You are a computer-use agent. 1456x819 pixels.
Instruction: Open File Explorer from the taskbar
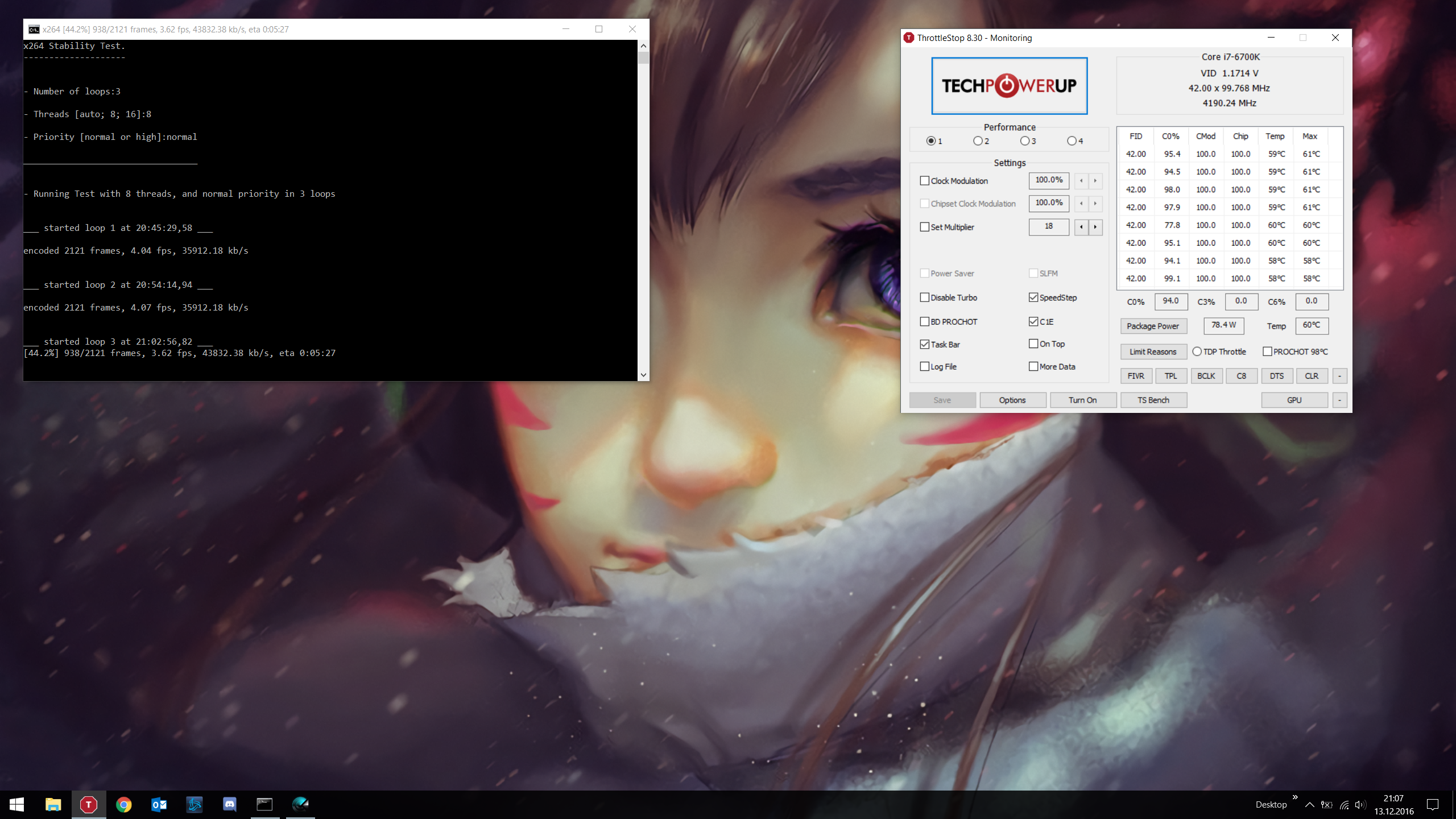pos(53,804)
